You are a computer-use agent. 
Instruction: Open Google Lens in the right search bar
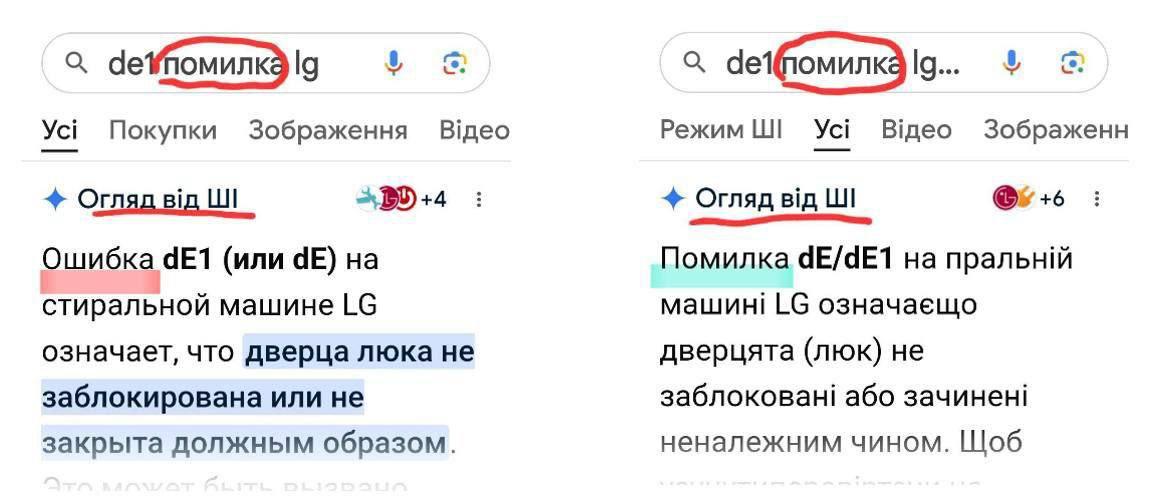click(1072, 64)
